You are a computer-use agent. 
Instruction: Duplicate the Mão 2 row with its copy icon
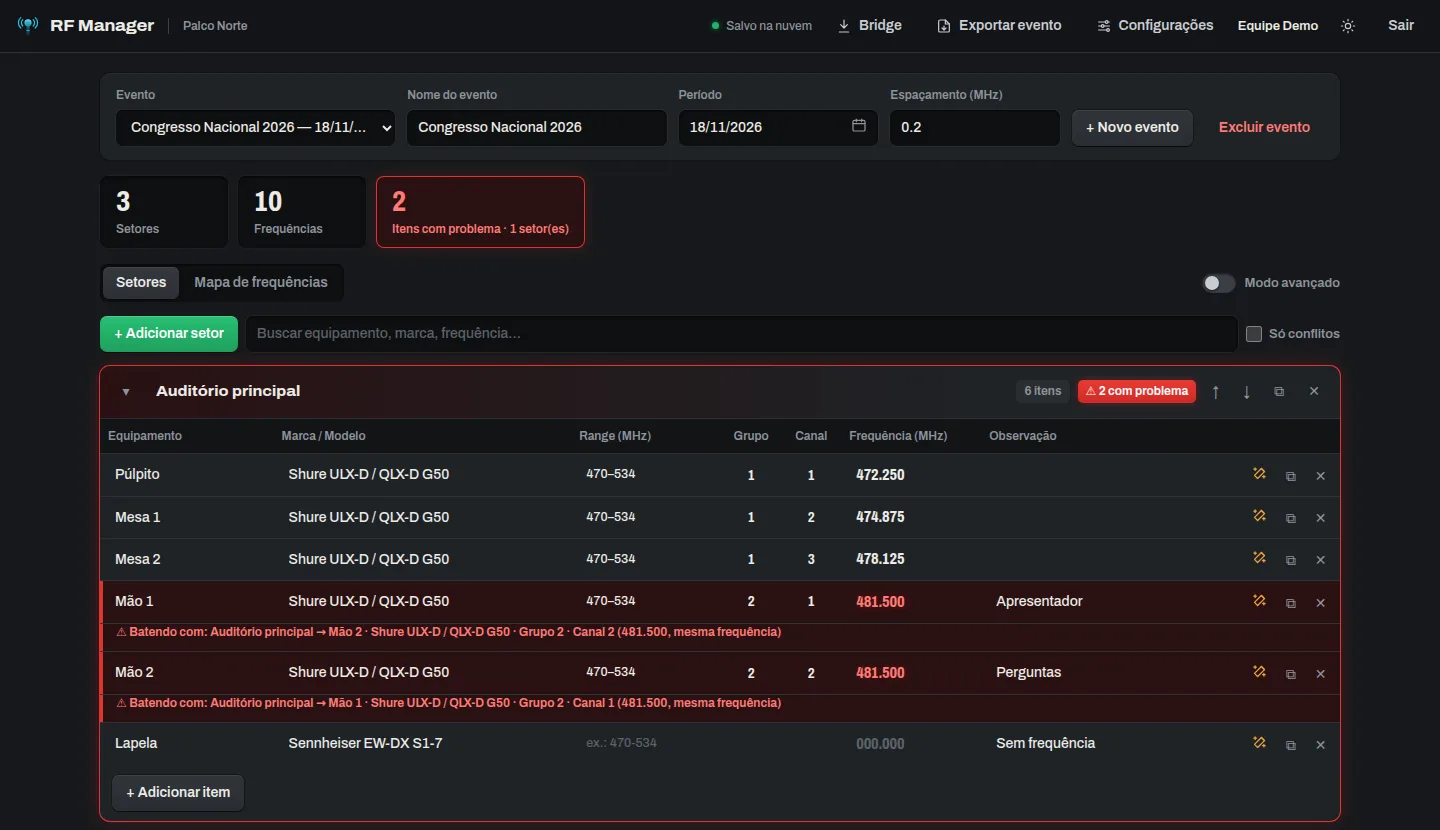click(x=1291, y=674)
